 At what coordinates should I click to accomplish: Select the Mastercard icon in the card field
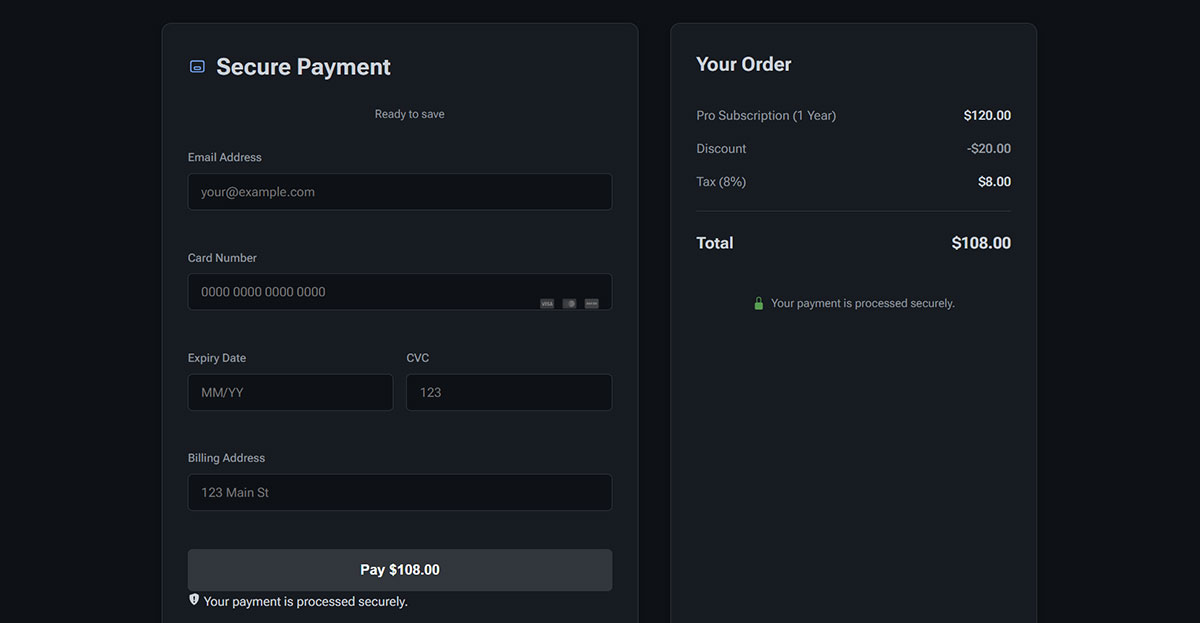click(x=569, y=303)
